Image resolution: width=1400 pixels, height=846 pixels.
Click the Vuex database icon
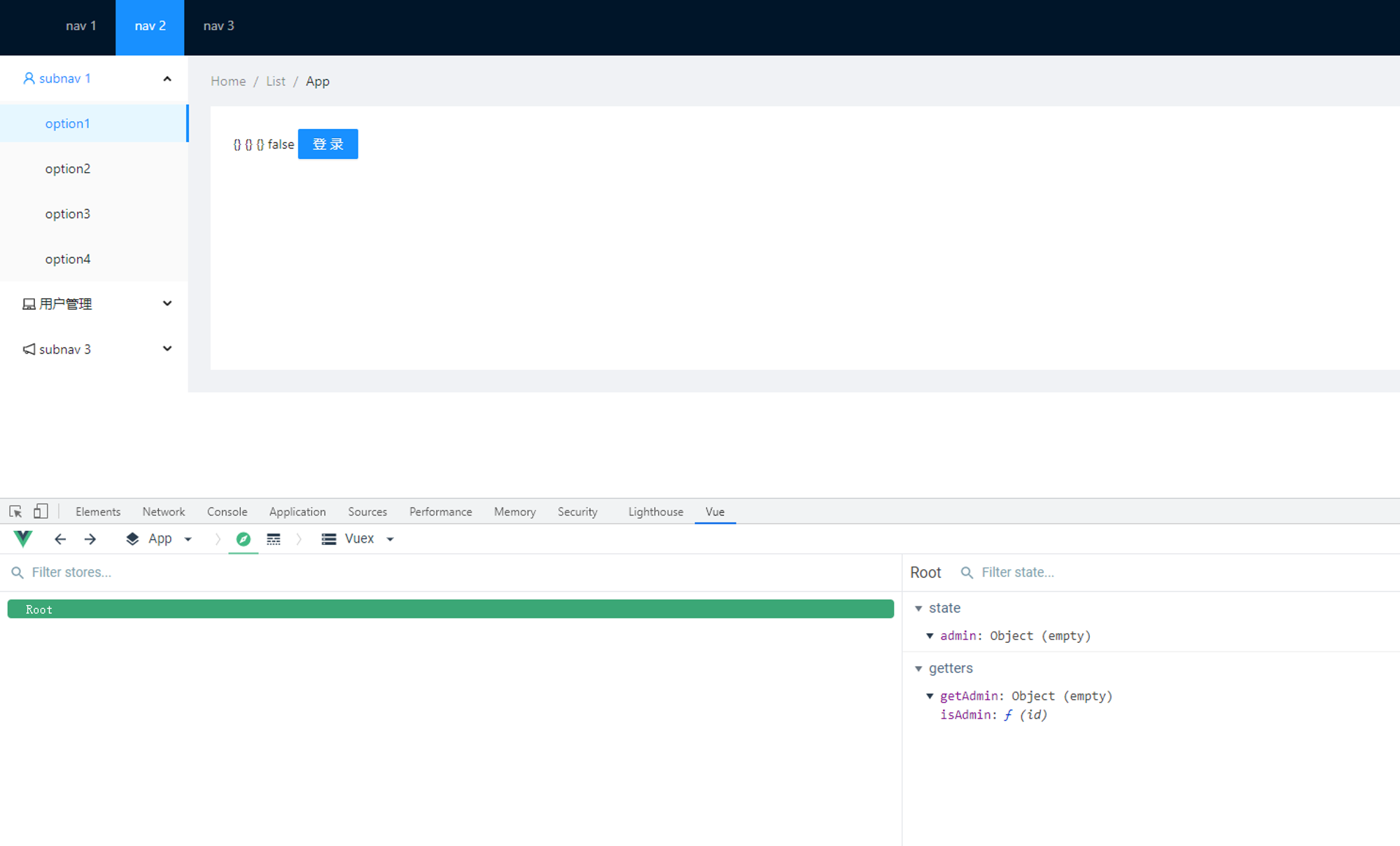click(329, 539)
